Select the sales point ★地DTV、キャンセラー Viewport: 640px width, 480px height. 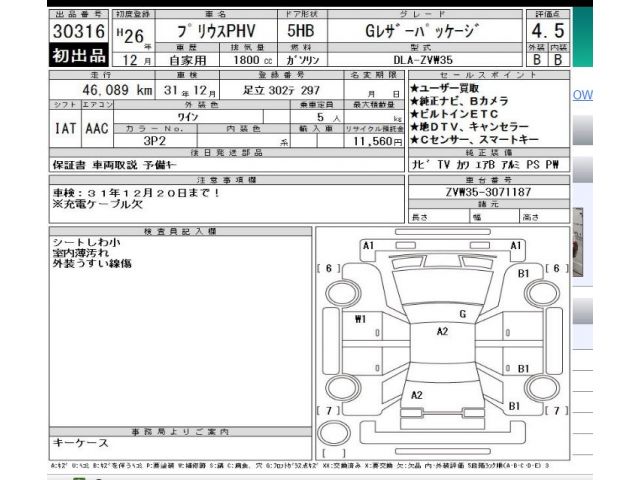point(469,127)
